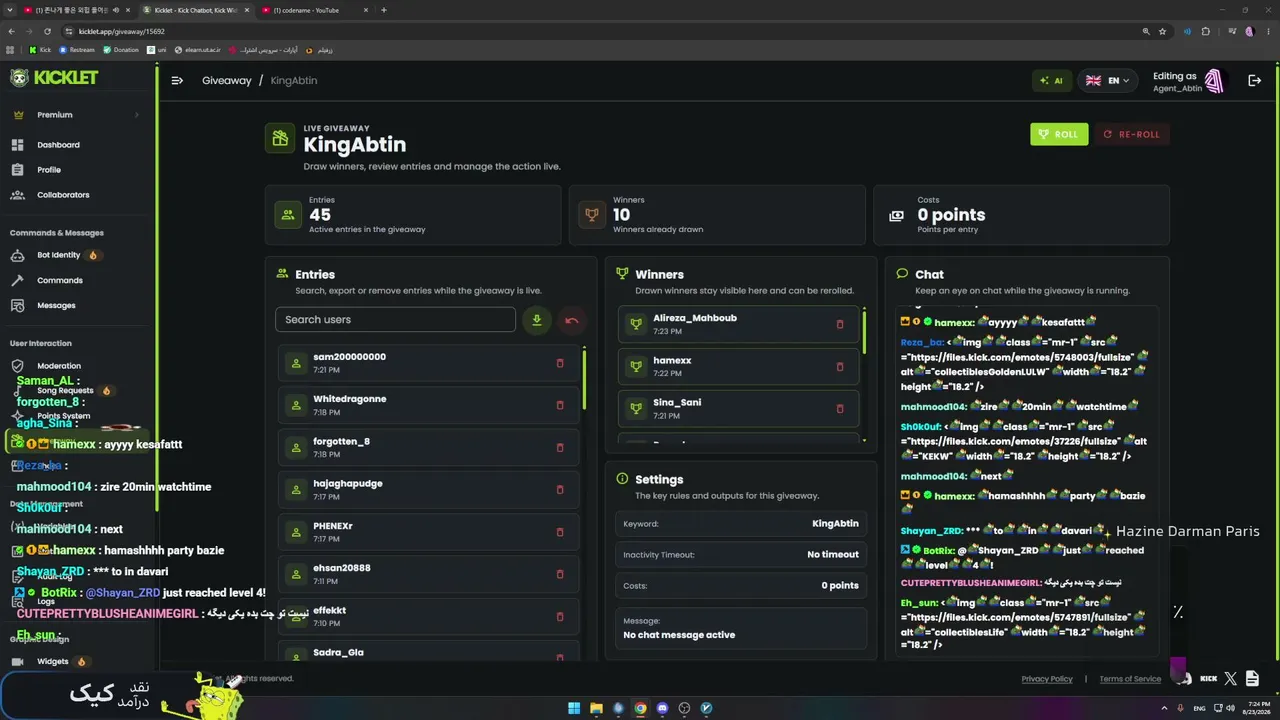Screen dimensions: 1280x720
Task: Open Dashboard in the sidebar
Action: [58, 145]
